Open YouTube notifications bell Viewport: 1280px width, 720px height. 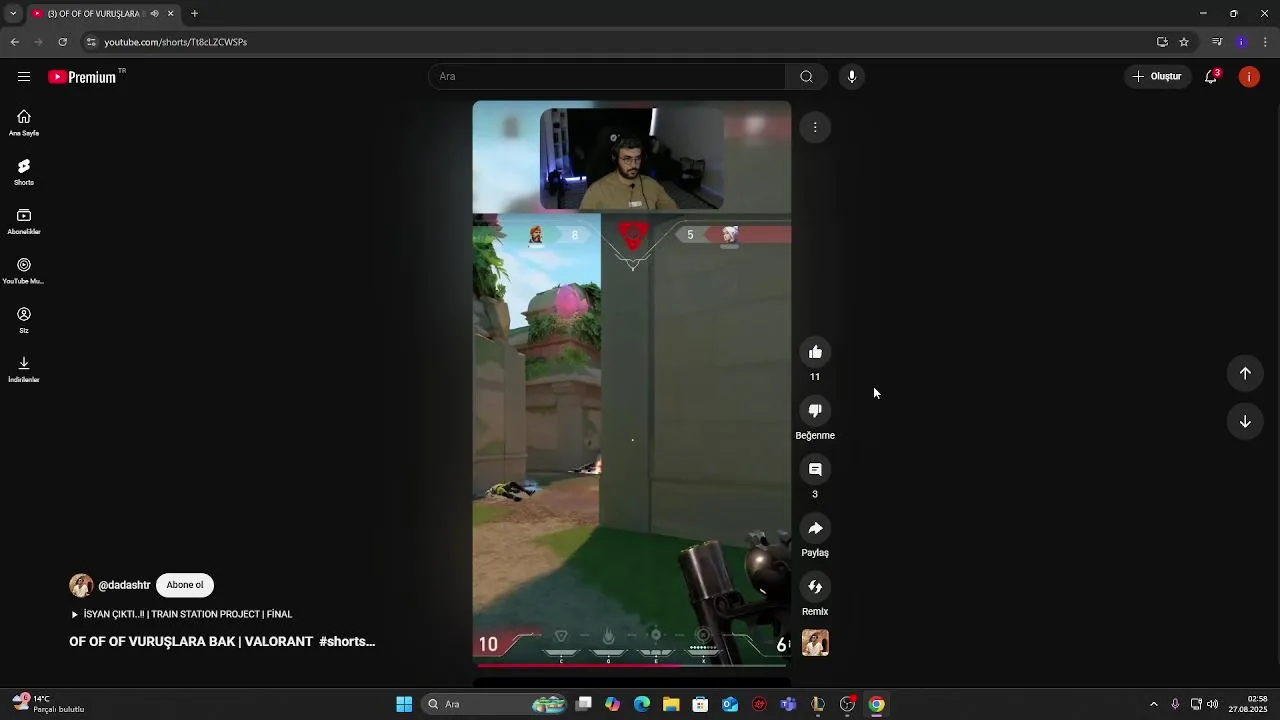click(x=1211, y=77)
